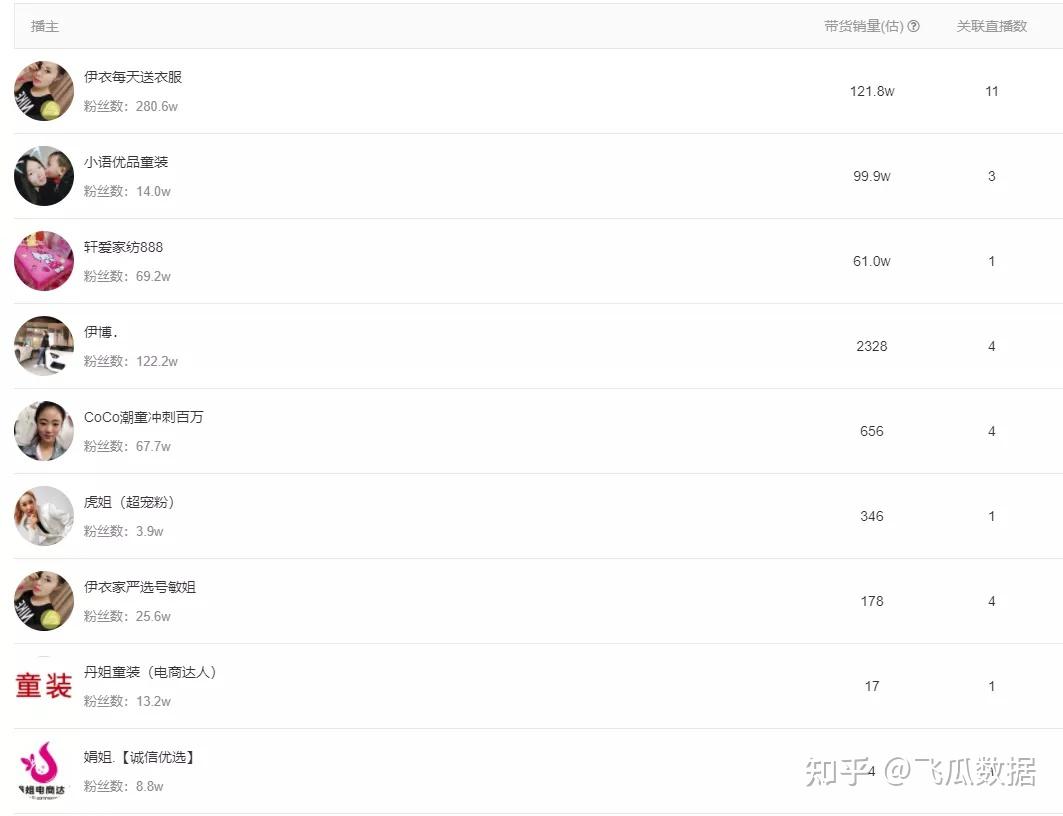The height and width of the screenshot is (816, 1063).
Task: Open the 小语优品童装 name link
Action: [x=126, y=162]
